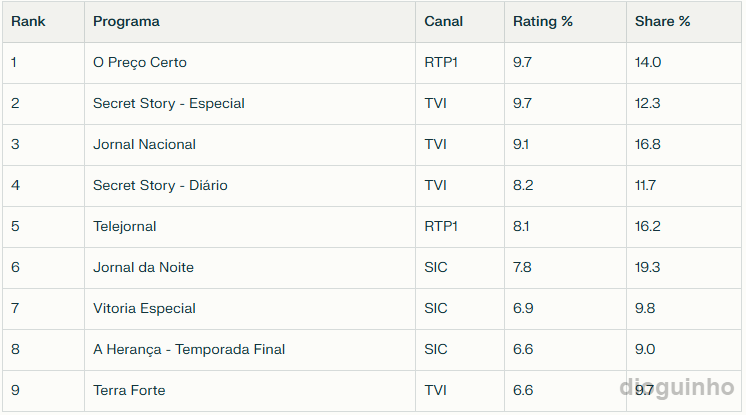
Task: Click the Canal column header
Action: click(443, 22)
